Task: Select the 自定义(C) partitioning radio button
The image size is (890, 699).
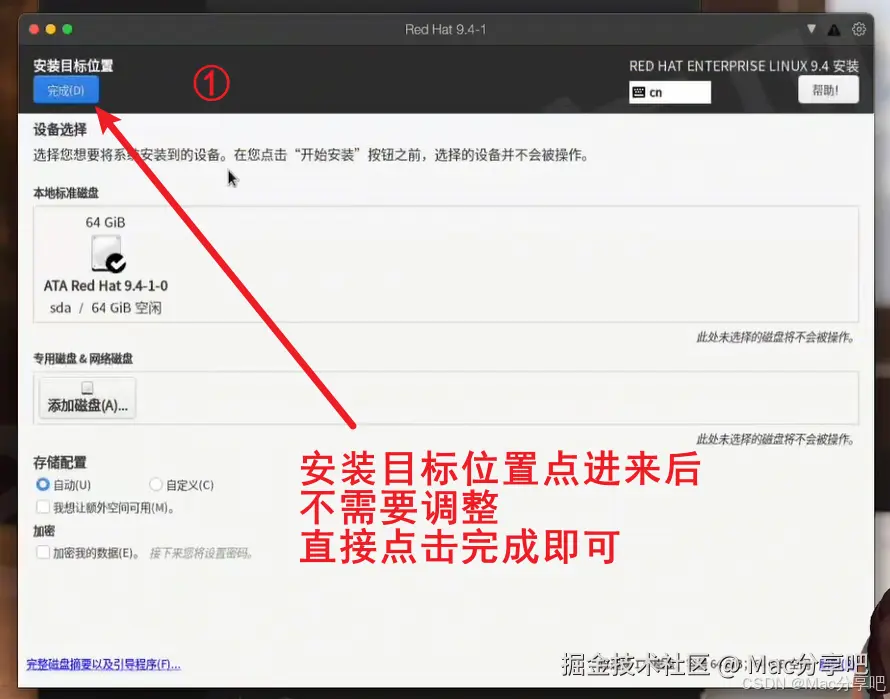Action: 156,484
